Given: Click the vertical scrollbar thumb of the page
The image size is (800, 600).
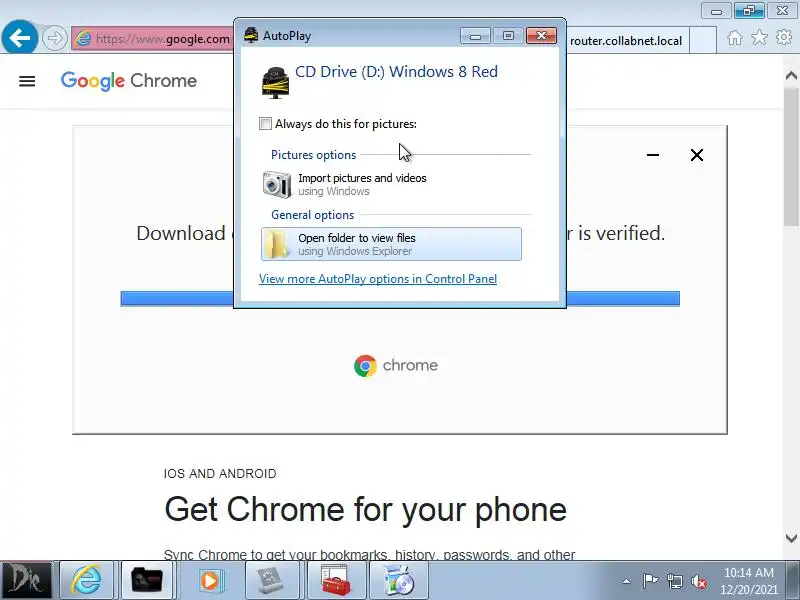Looking at the screenshot, I should pos(791,156).
